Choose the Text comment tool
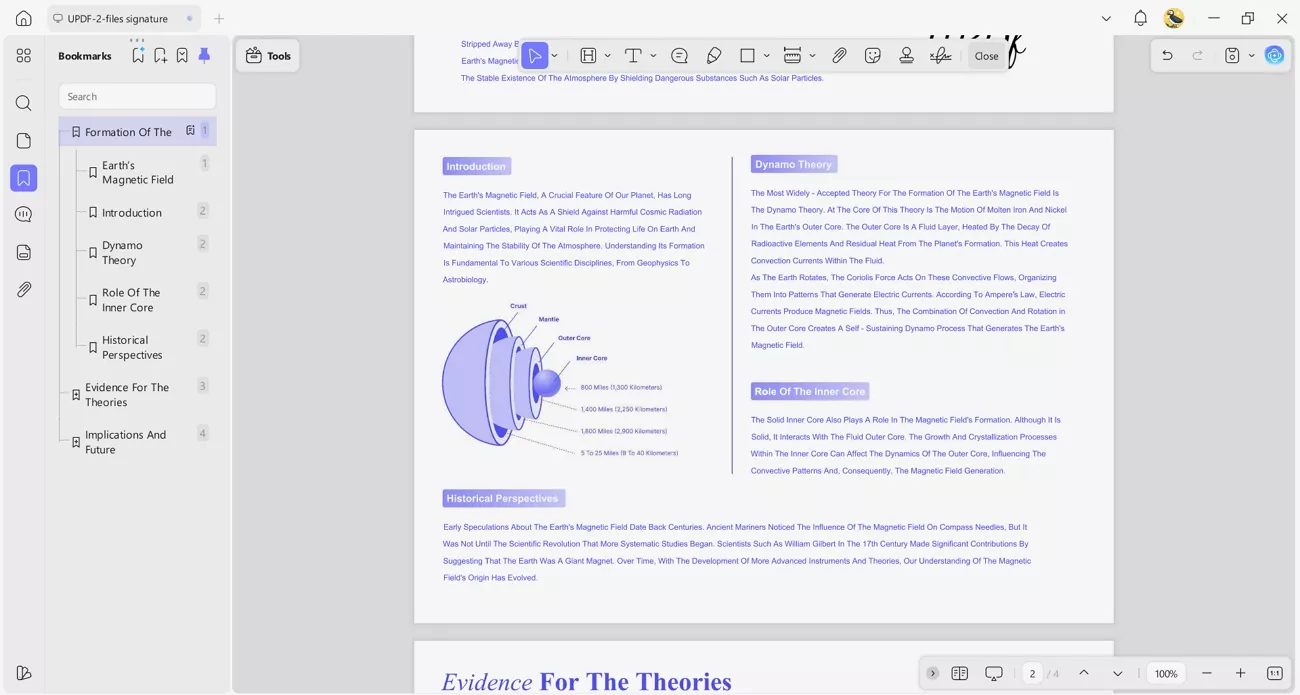The image size is (1300, 695). pos(635,55)
